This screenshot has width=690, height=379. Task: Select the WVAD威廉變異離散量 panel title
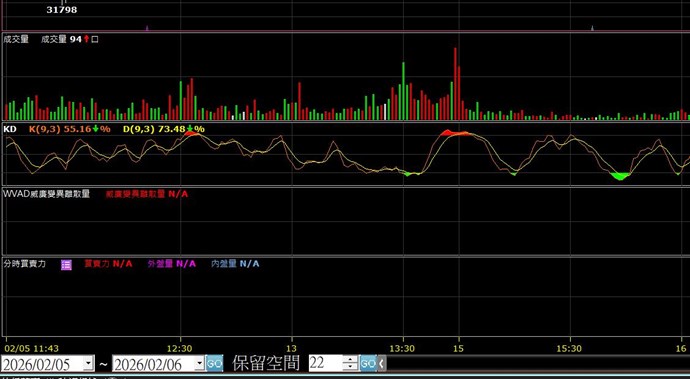47,194
